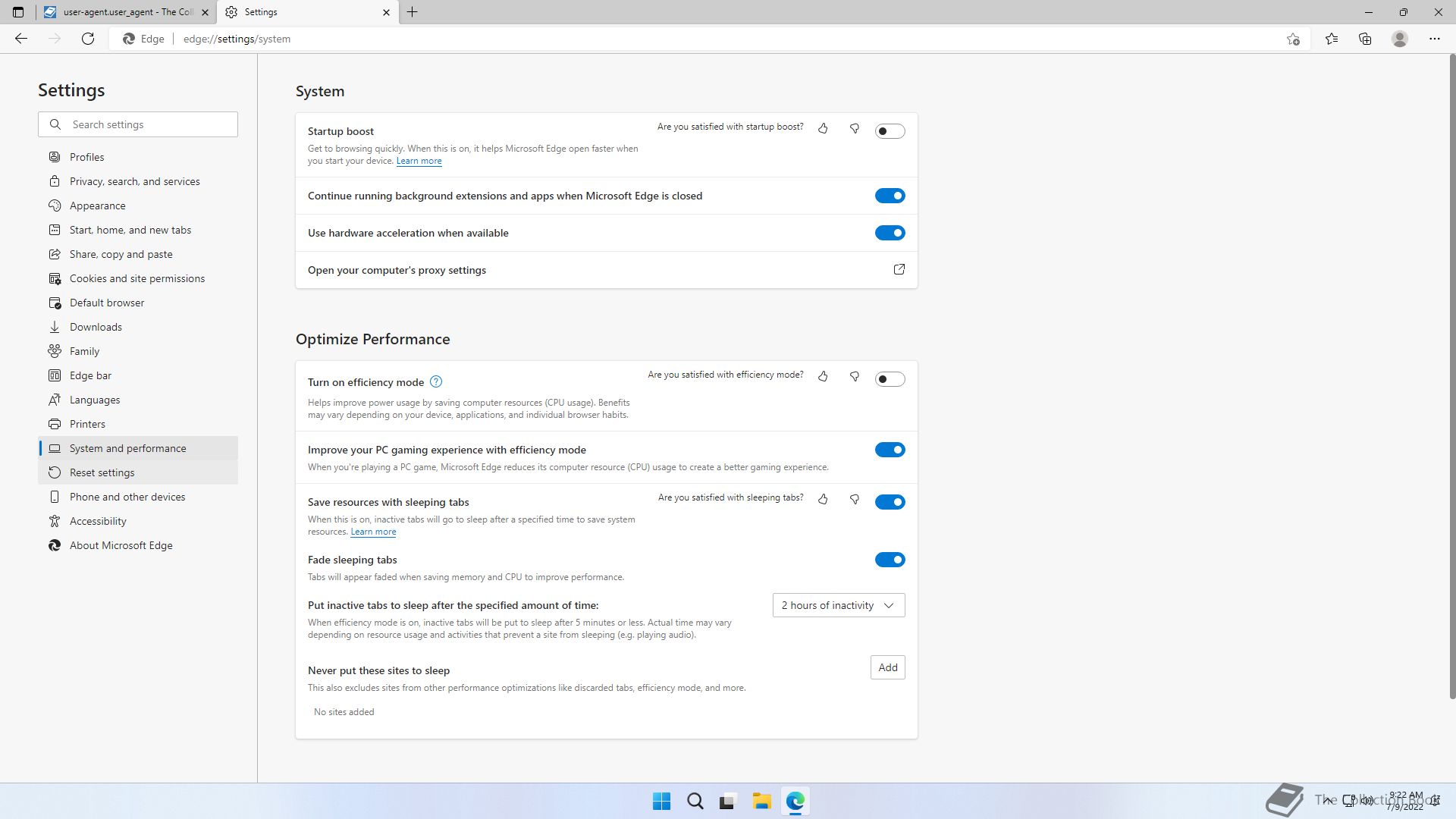Open Family settings

[x=138, y=351]
